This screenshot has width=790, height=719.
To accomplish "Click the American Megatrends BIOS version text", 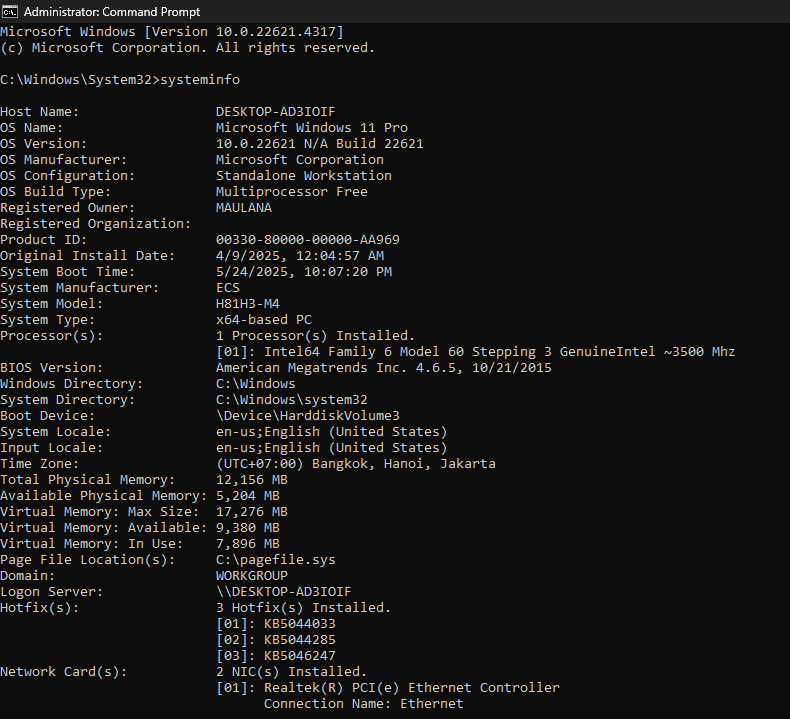I will (384, 367).
